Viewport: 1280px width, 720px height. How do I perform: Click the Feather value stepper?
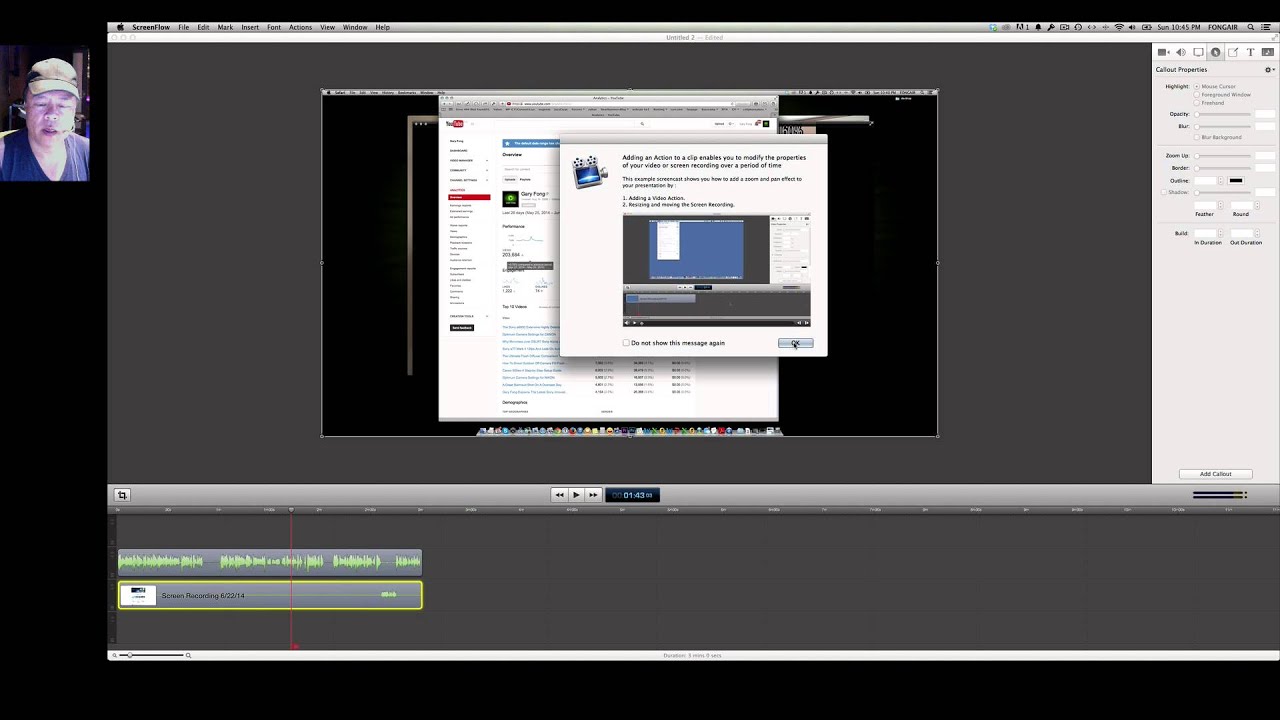(x=1220, y=205)
